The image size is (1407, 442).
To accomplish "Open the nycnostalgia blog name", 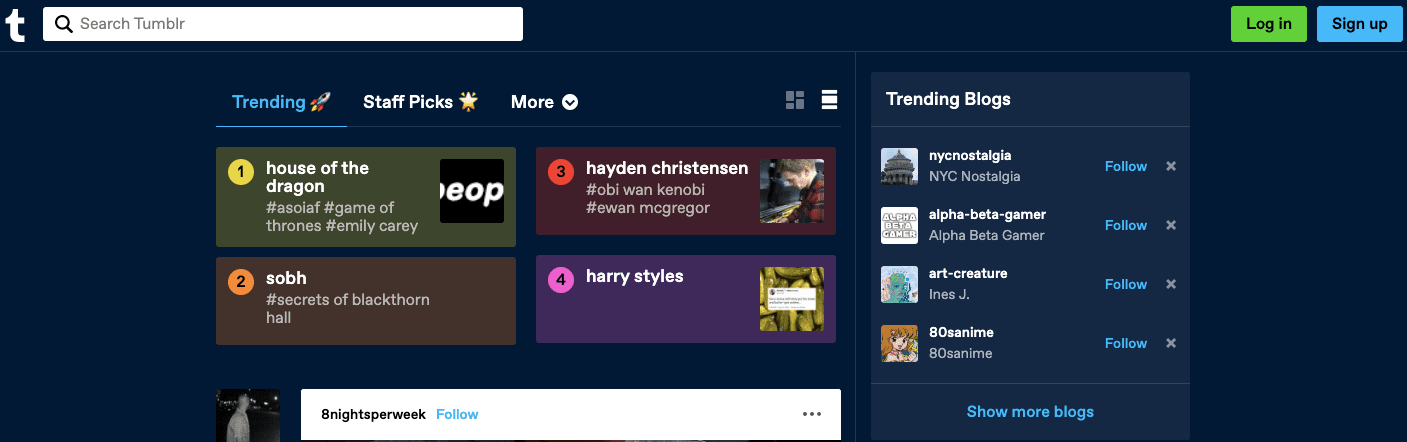I will 970,156.
